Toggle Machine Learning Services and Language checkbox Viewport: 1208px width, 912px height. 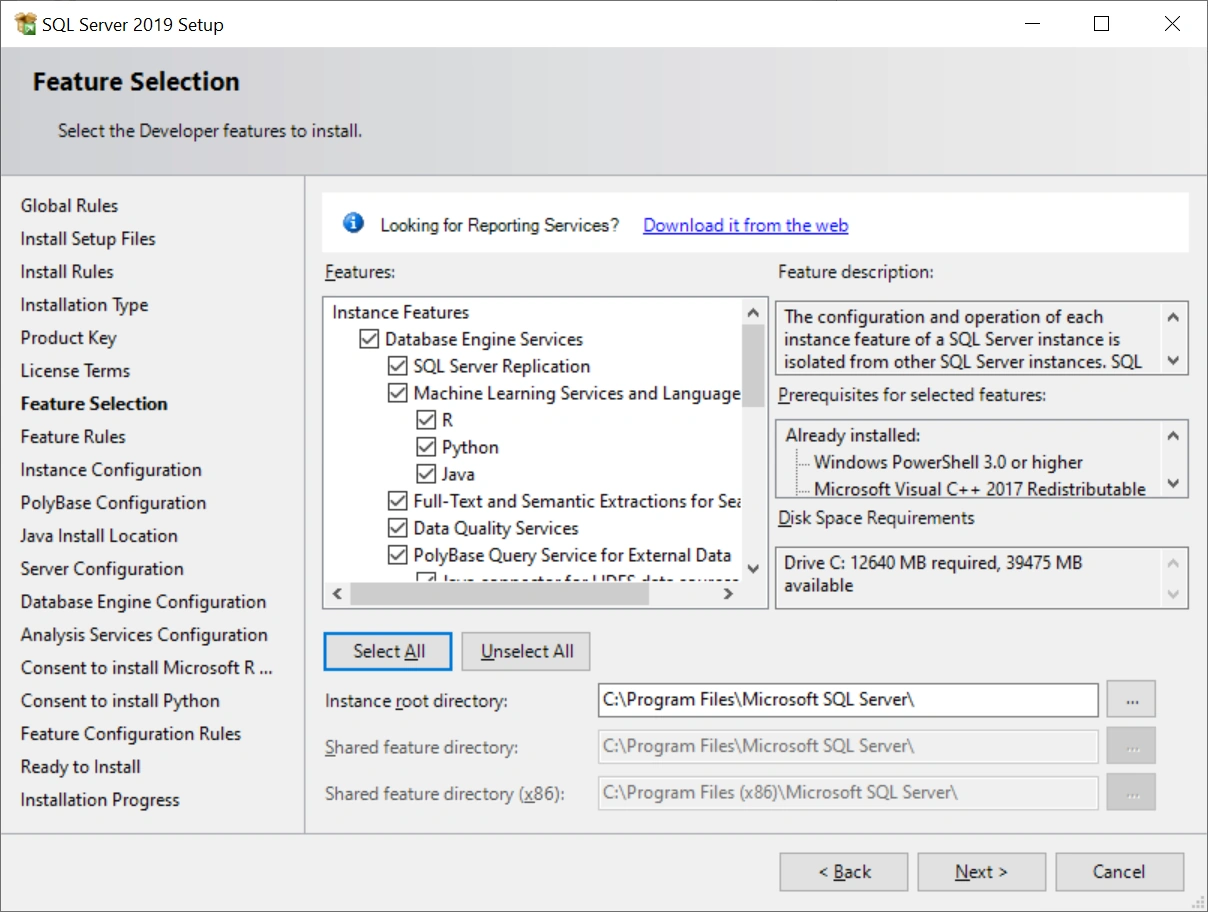click(x=397, y=394)
